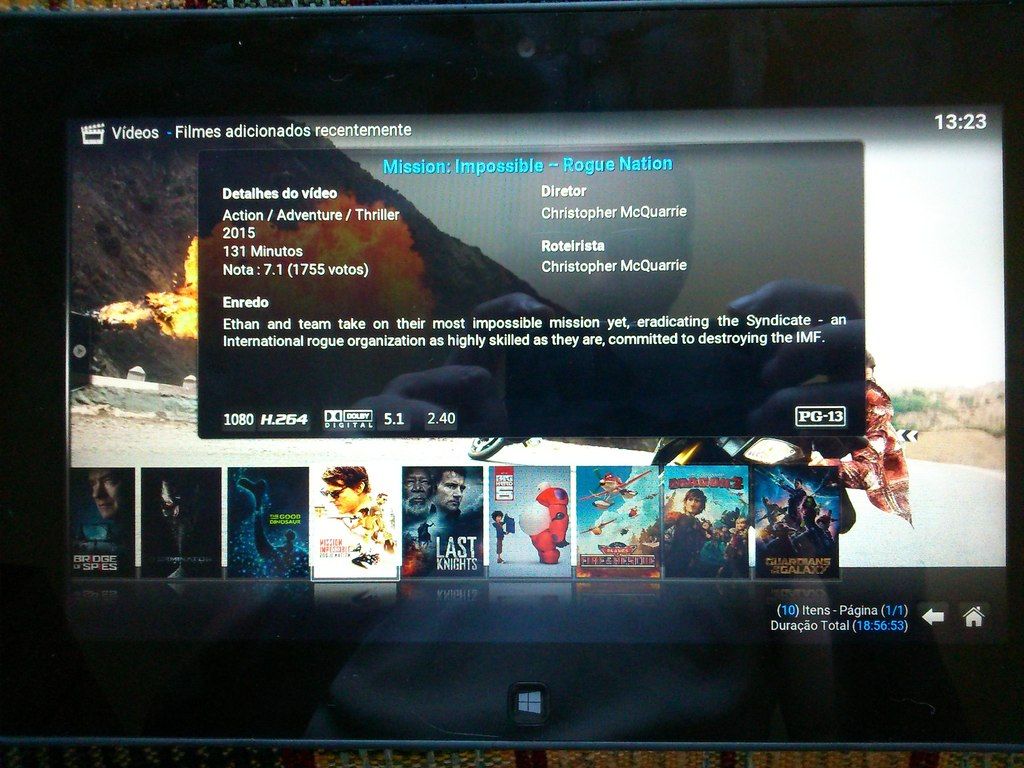Image resolution: width=1024 pixels, height=768 pixels.
Task: Click 'Action / Adventure / Thriller' genre text
Action: 311,215
